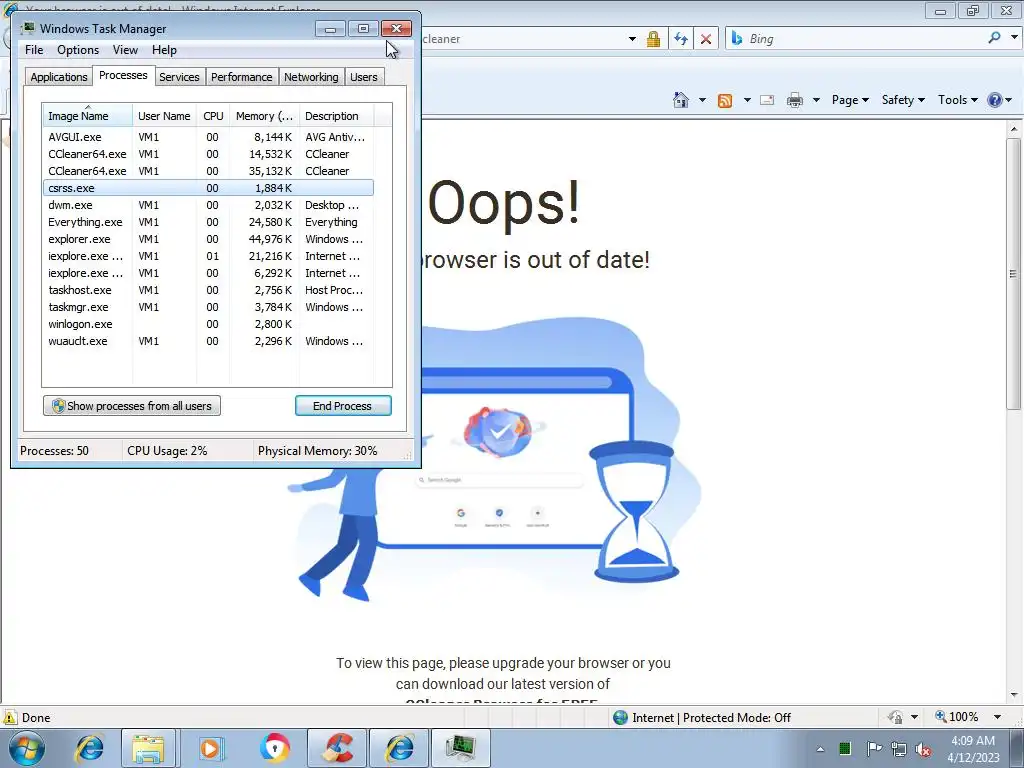Click the muted volume tray icon
Image resolution: width=1024 pixels, height=768 pixels.
[923, 749]
